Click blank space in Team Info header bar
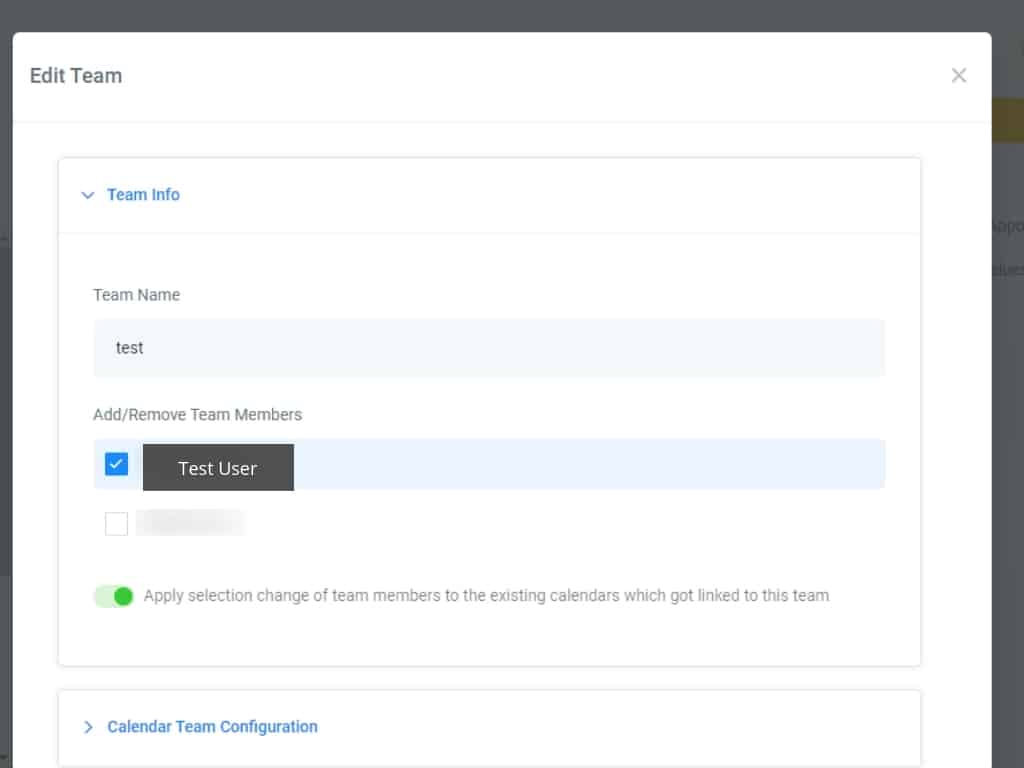1024x768 pixels. click(x=550, y=195)
